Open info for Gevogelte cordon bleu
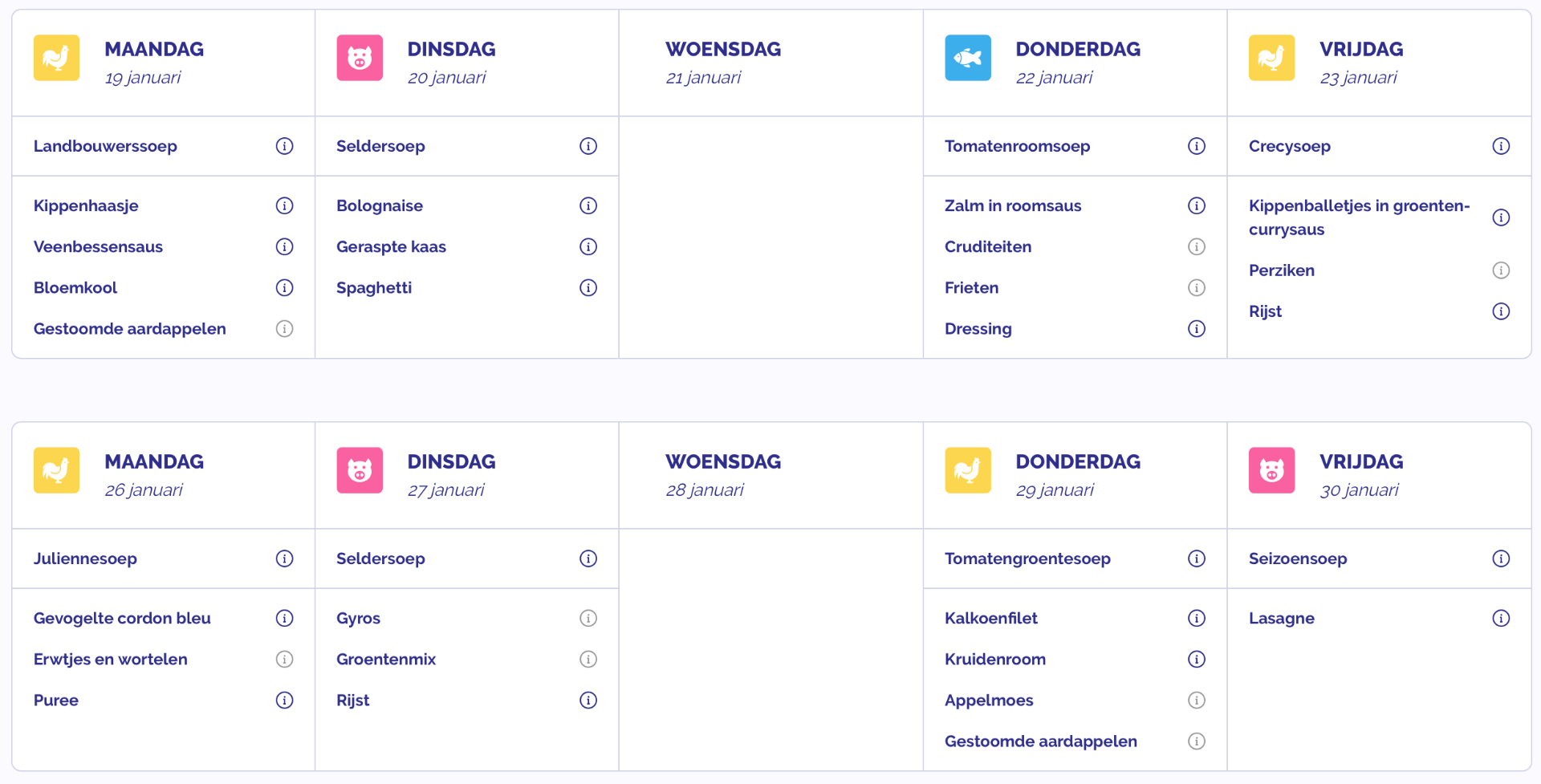 coord(285,618)
